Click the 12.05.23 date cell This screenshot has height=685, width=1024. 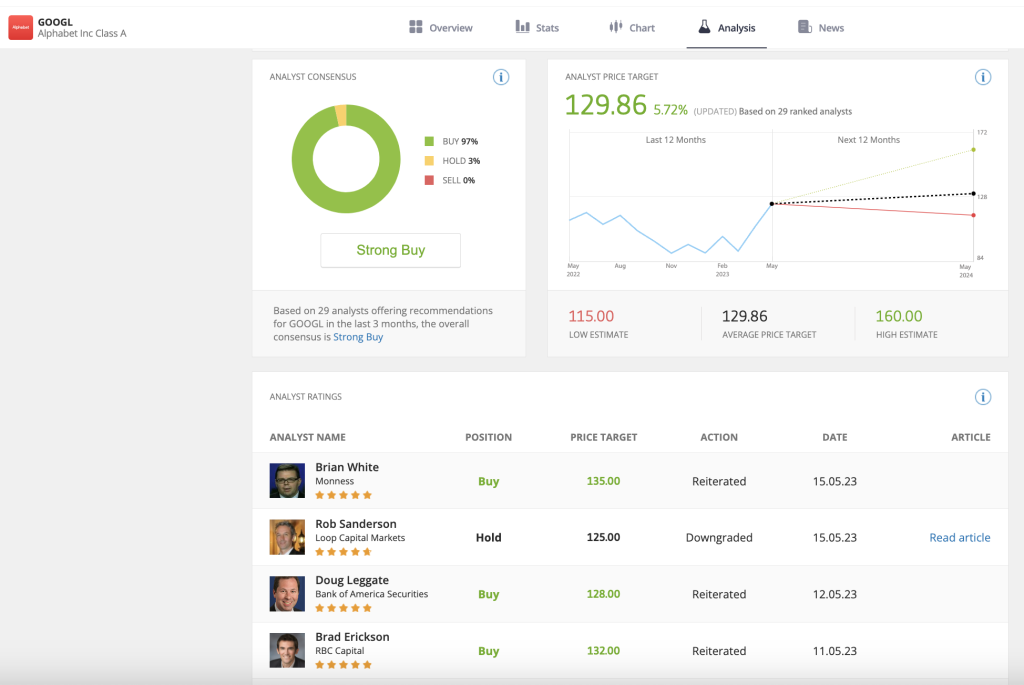point(835,594)
